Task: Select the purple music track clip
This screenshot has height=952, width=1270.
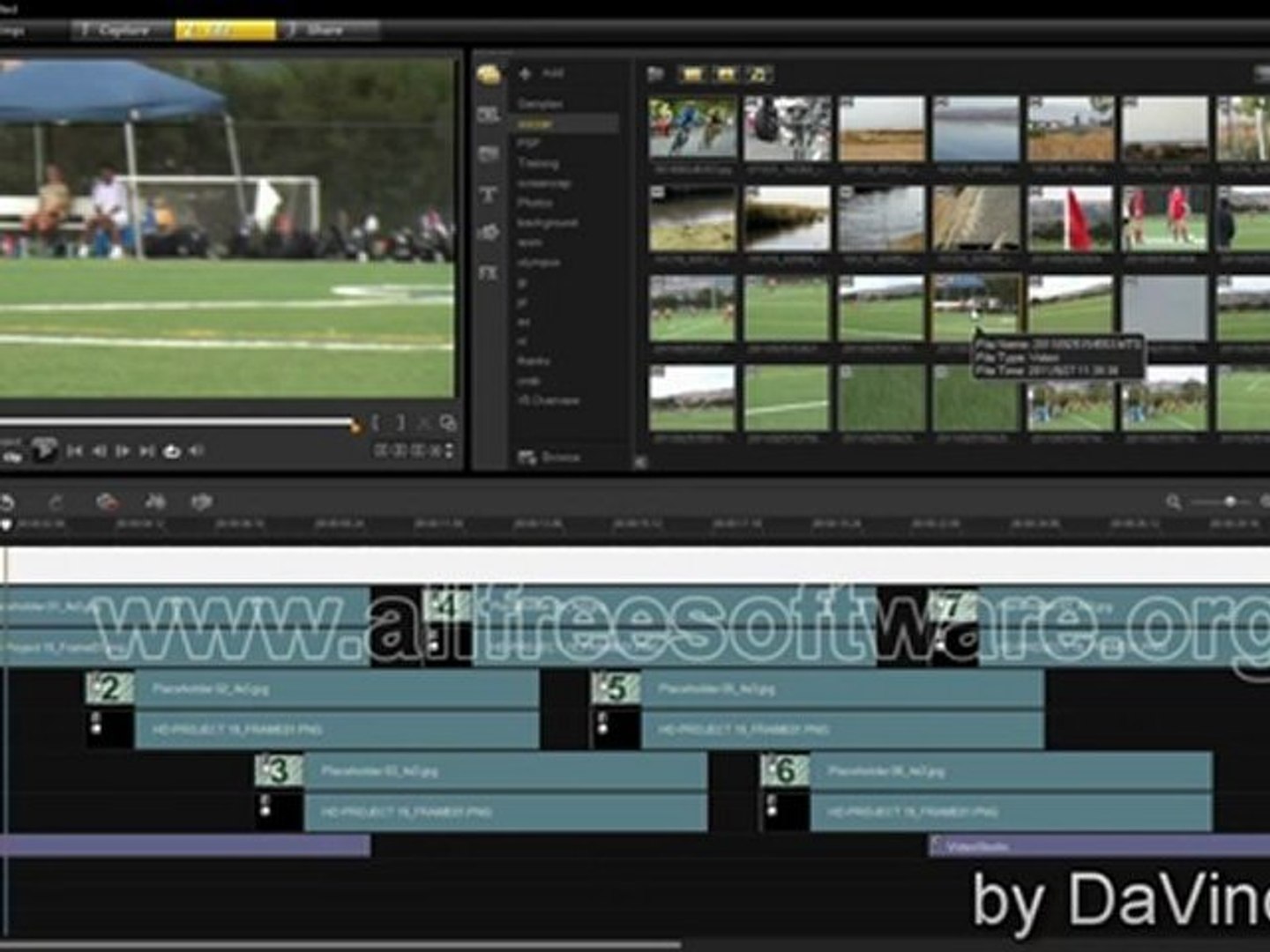Action: pos(184,846)
